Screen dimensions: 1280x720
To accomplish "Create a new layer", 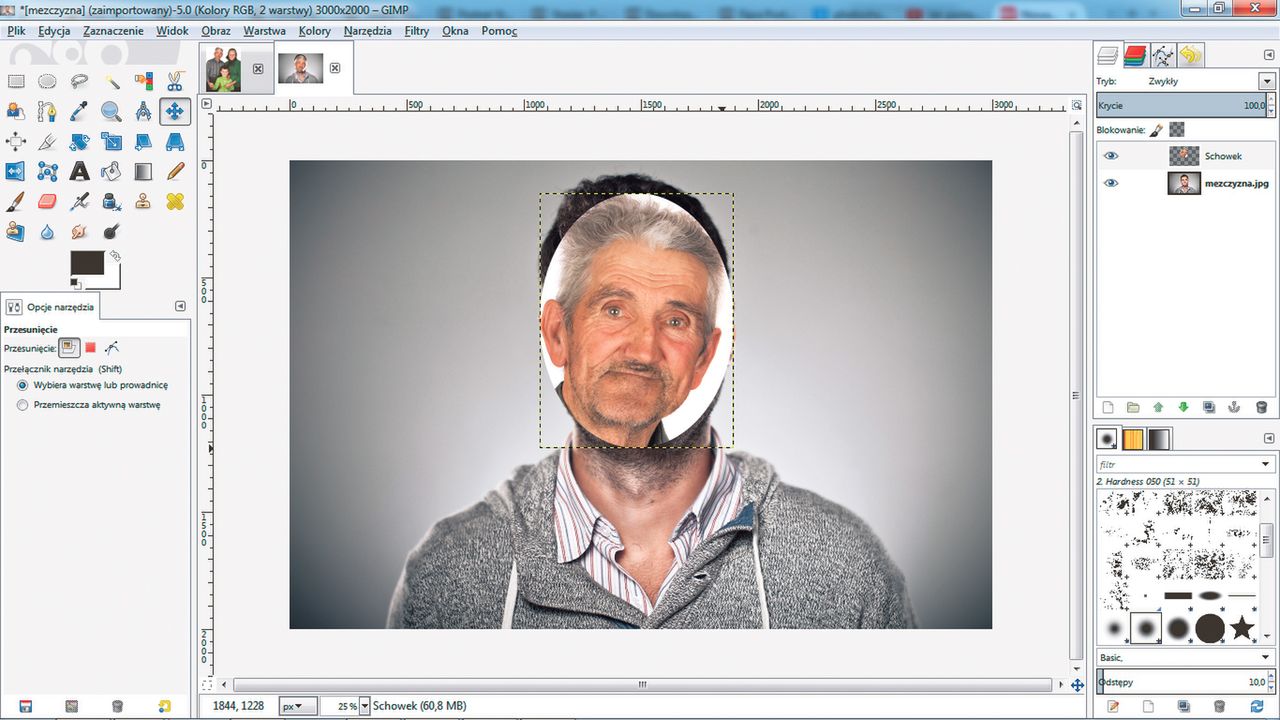I will point(1107,407).
